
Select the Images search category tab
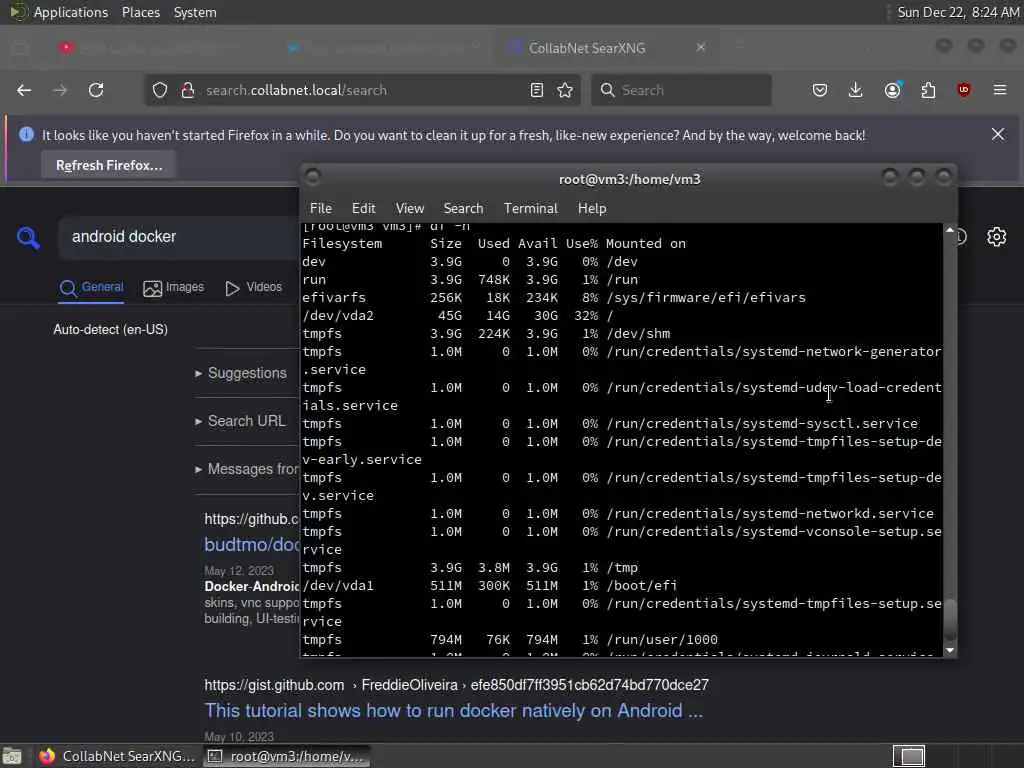click(174, 287)
